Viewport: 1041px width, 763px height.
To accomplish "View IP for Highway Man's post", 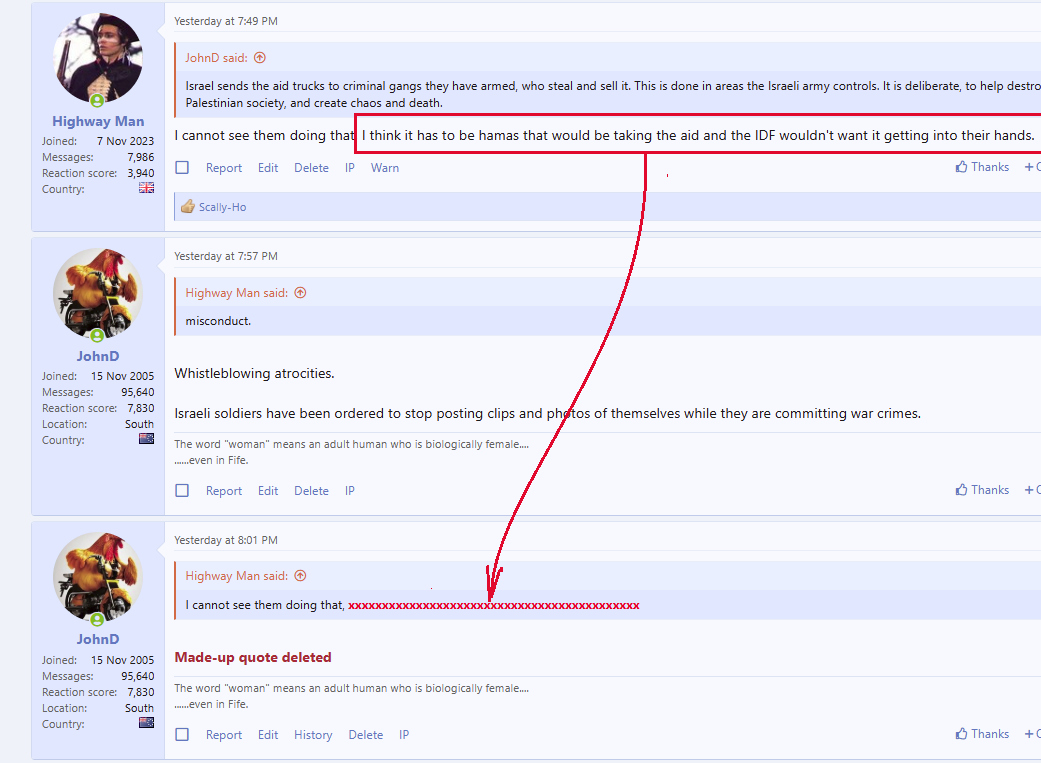I will [350, 168].
